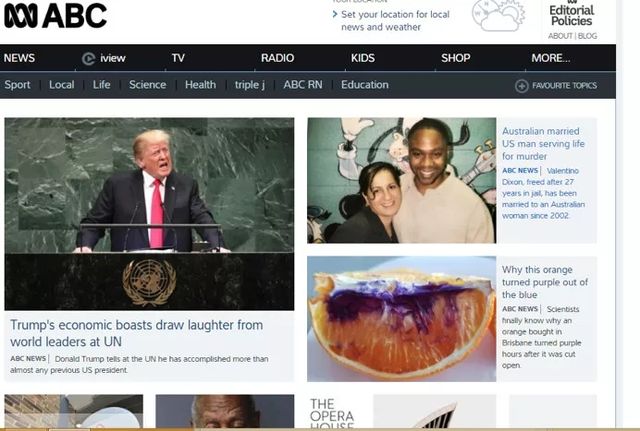Go to the RADIO section
The width and height of the screenshot is (640, 431).
277,58
